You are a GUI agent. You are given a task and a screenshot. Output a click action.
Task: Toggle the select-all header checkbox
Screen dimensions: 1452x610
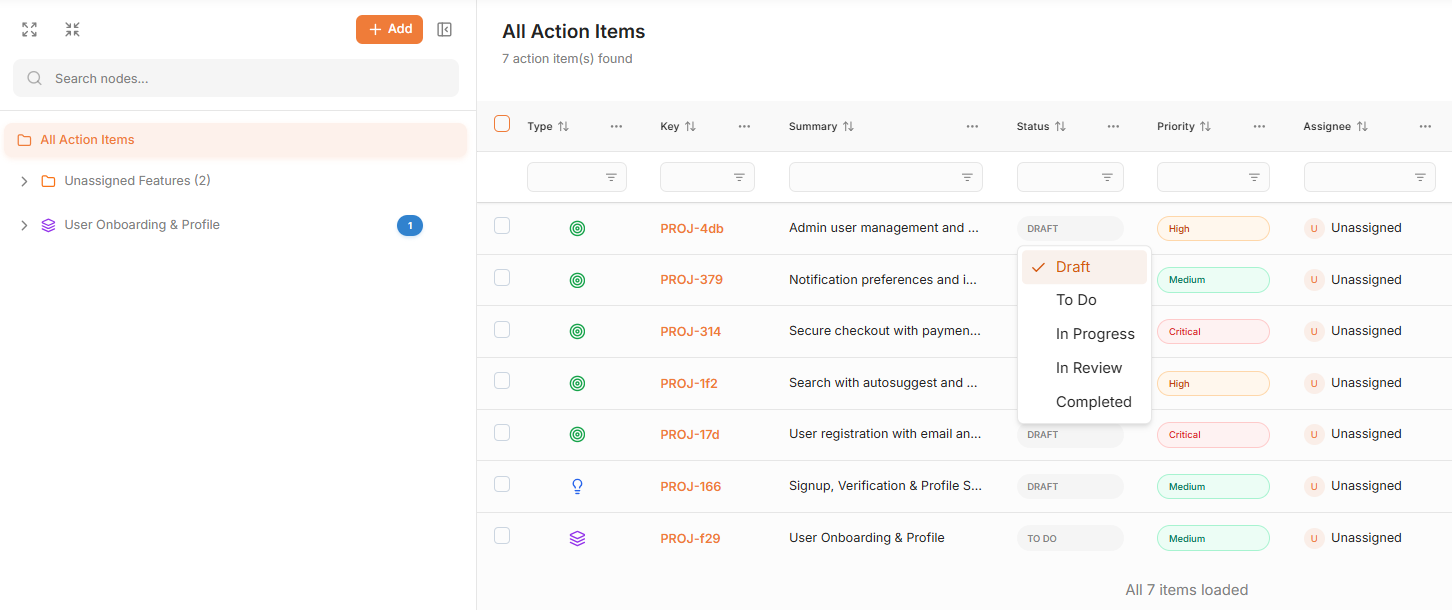point(502,124)
